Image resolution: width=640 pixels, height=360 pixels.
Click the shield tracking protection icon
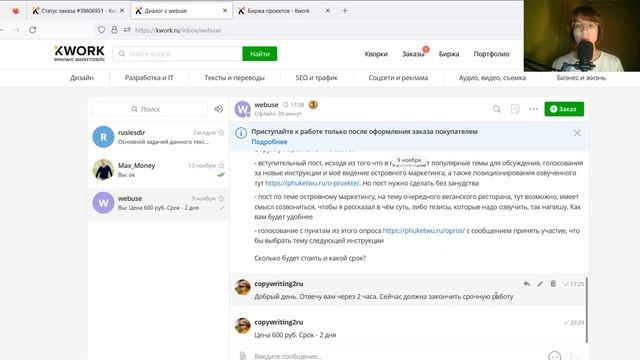click(101, 30)
